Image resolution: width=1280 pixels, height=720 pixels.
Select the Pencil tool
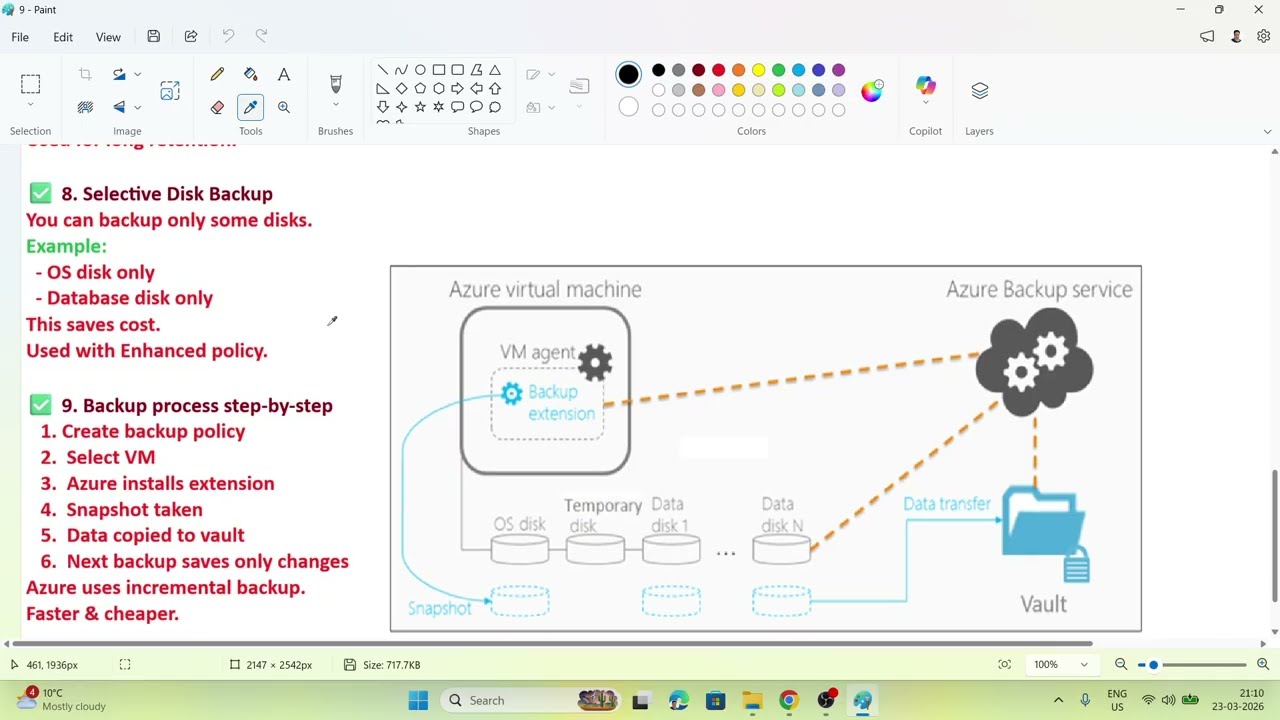pyautogui.click(x=217, y=75)
